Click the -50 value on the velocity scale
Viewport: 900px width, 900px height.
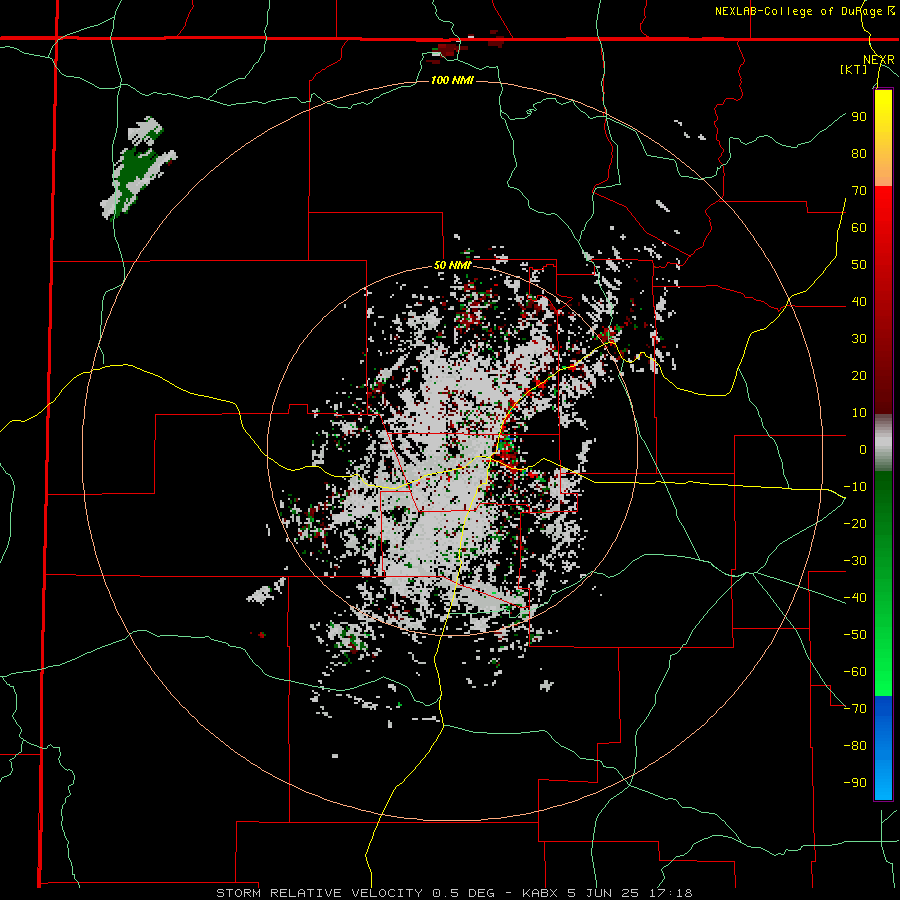[855, 635]
